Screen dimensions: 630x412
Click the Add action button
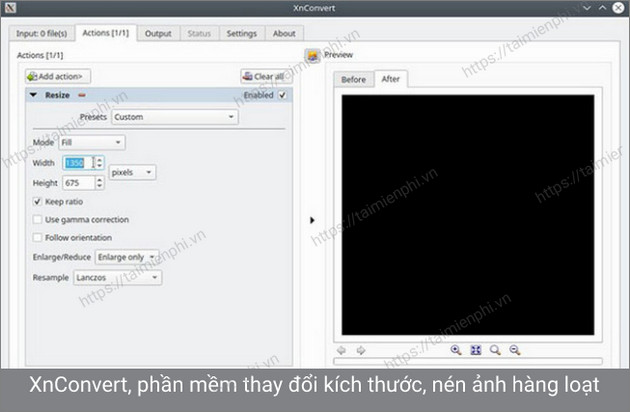tap(58, 76)
